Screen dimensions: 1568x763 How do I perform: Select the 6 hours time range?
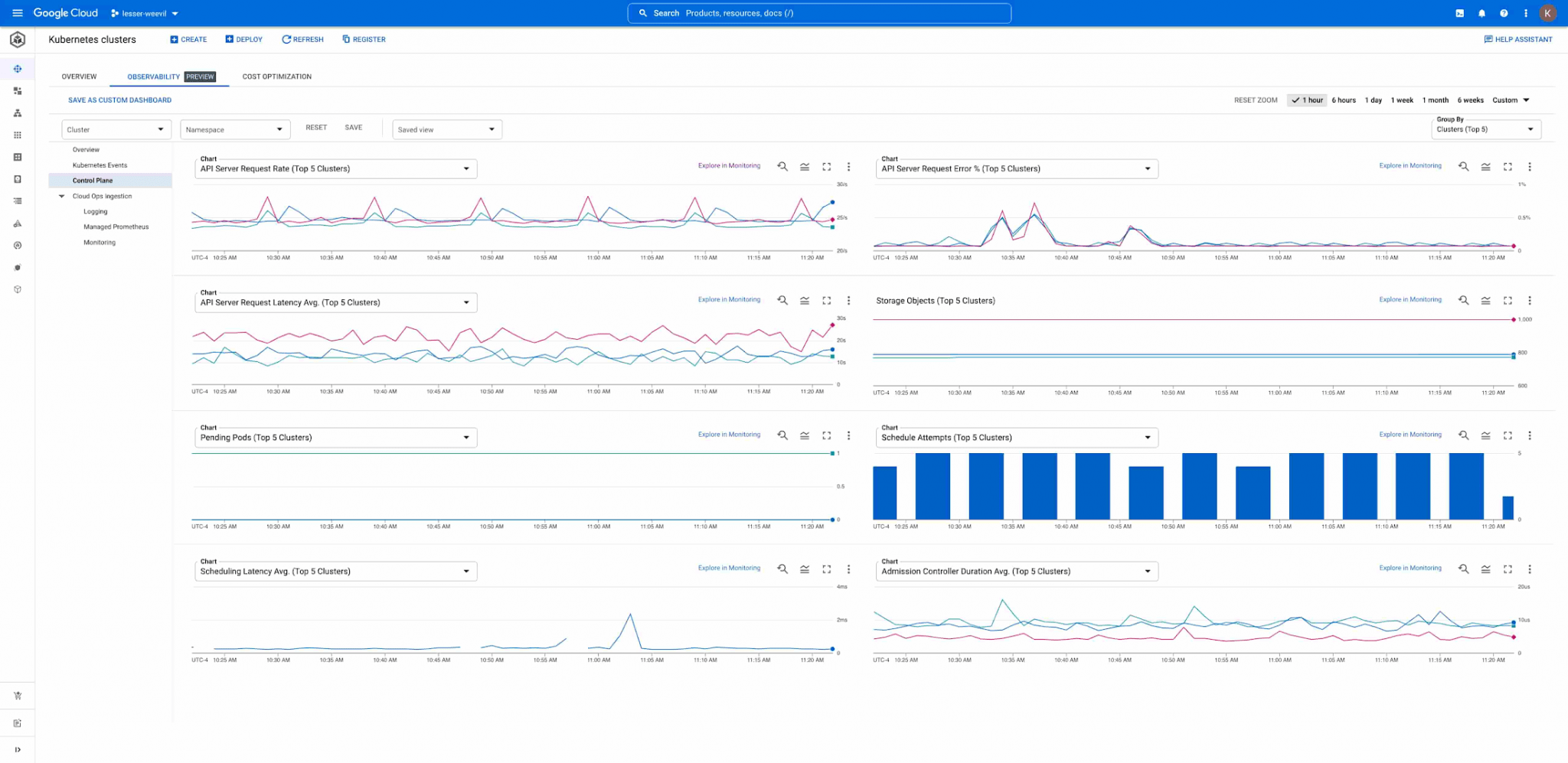(x=1344, y=99)
